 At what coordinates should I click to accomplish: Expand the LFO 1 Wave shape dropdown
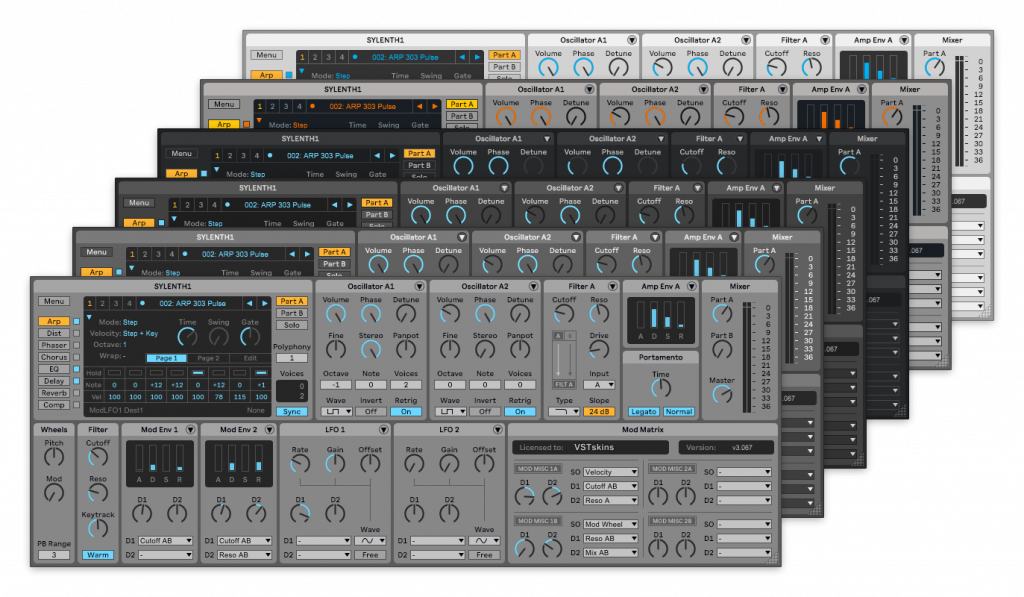(370, 541)
